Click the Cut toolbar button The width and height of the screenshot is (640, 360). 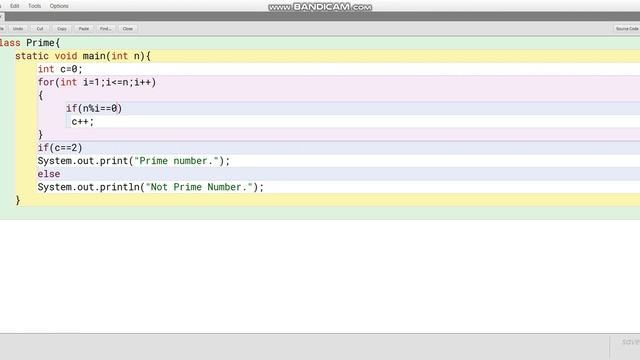click(x=40, y=29)
